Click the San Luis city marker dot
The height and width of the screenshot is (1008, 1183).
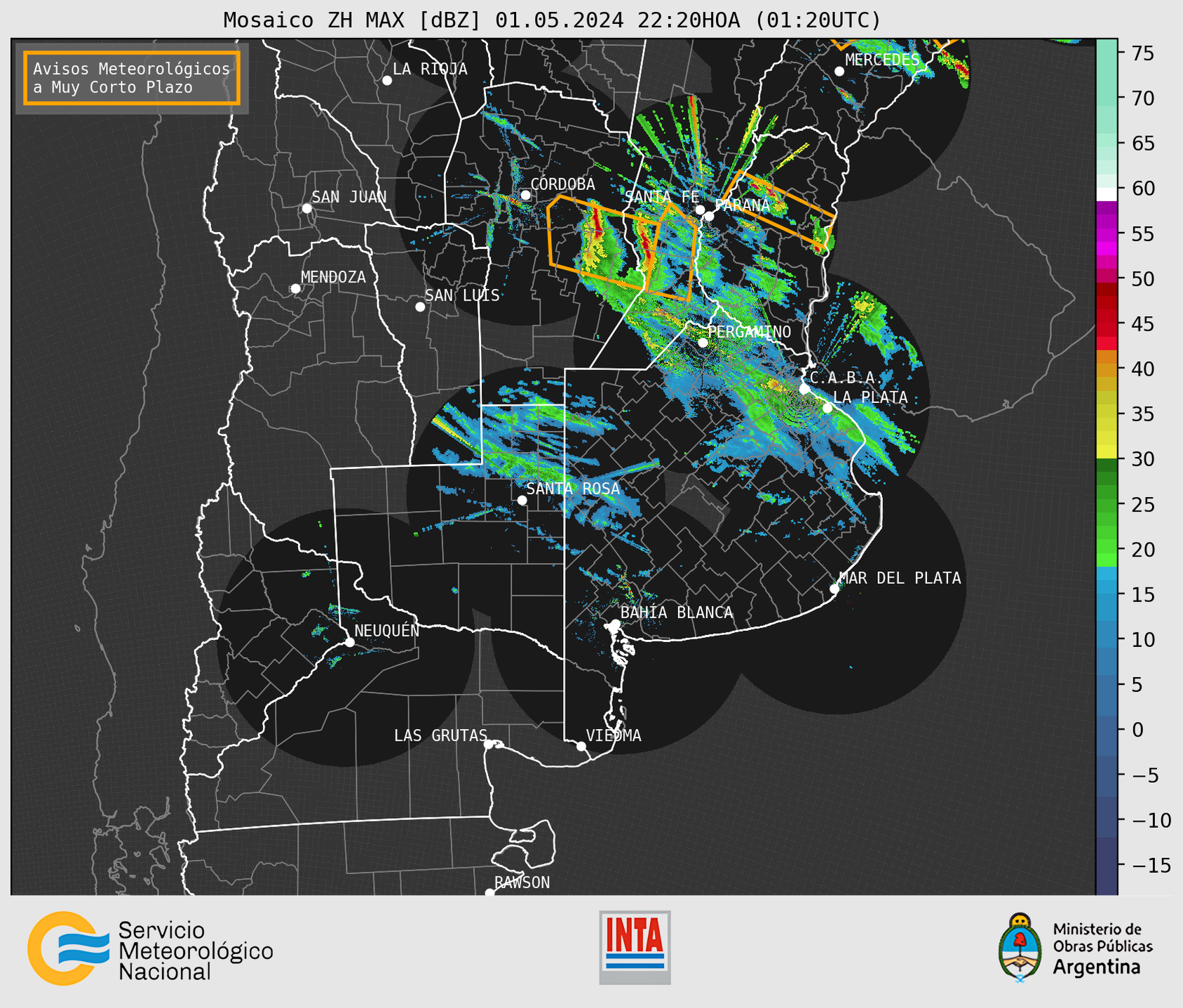click(420, 307)
